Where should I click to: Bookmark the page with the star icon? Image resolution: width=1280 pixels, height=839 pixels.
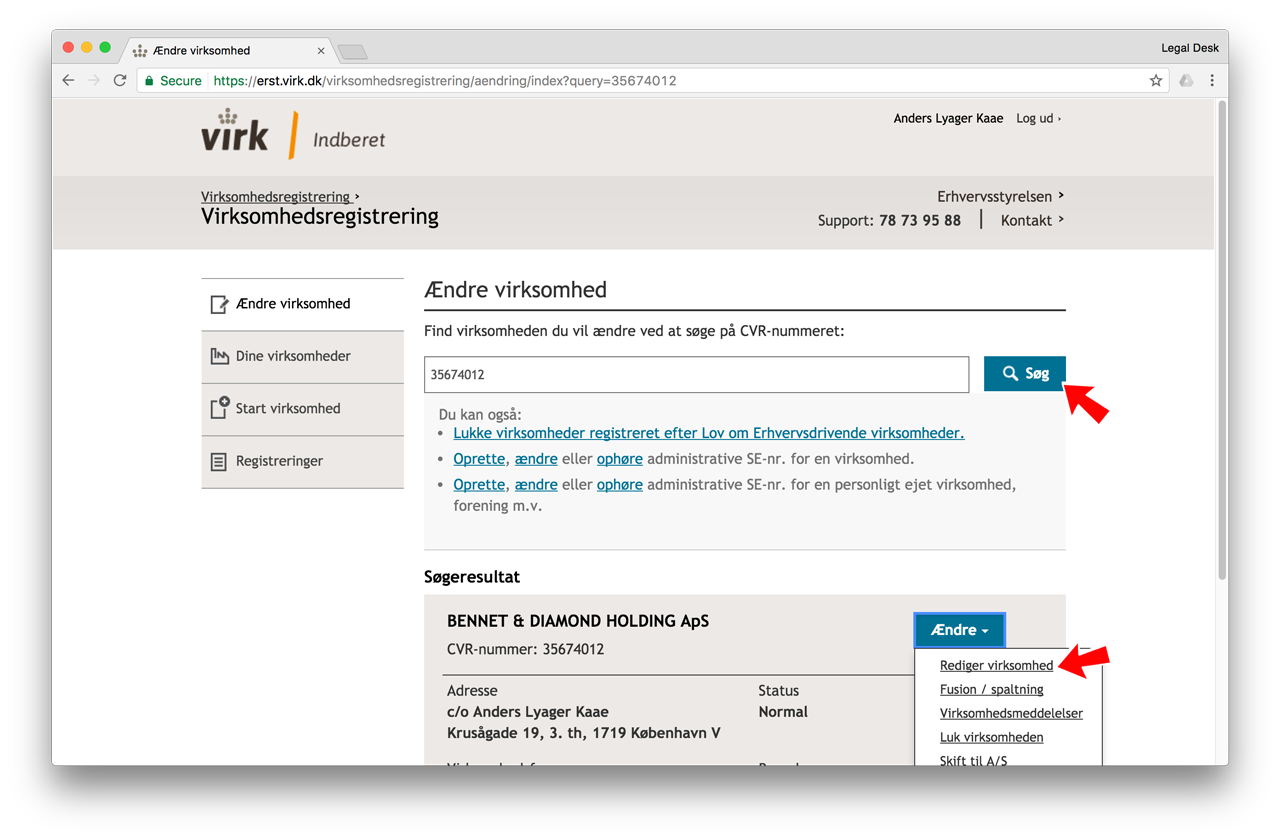tap(1156, 80)
